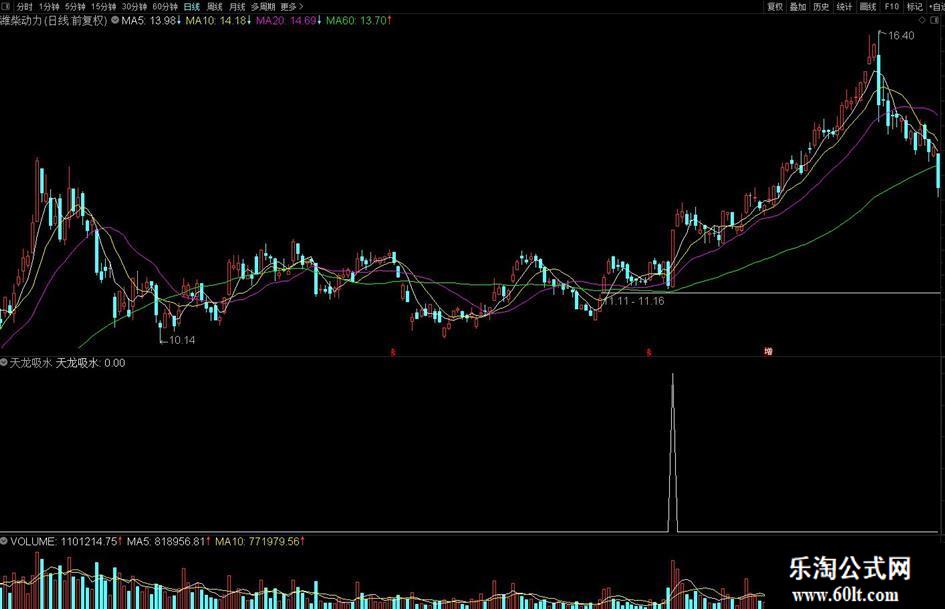Click the 天龙吸水: 0.00 indicator label
The width and height of the screenshot is (945, 609).
pos(90,363)
